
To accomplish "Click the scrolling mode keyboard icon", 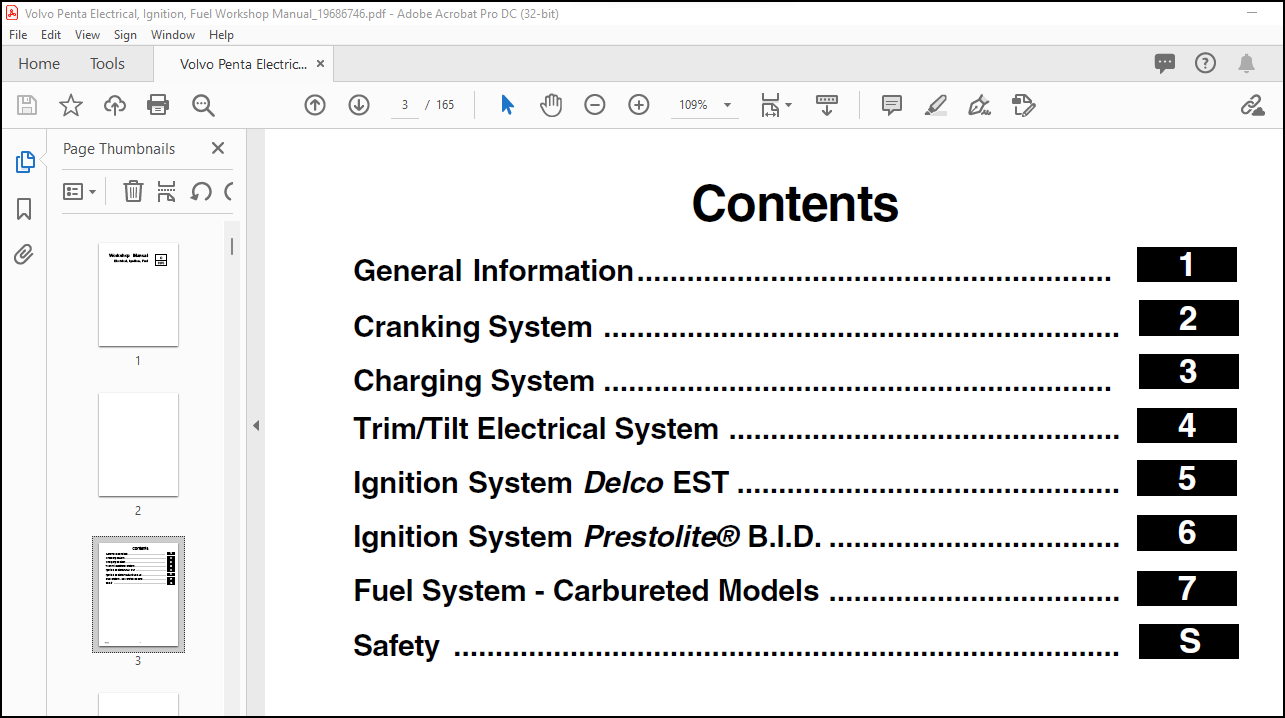I will coord(827,105).
